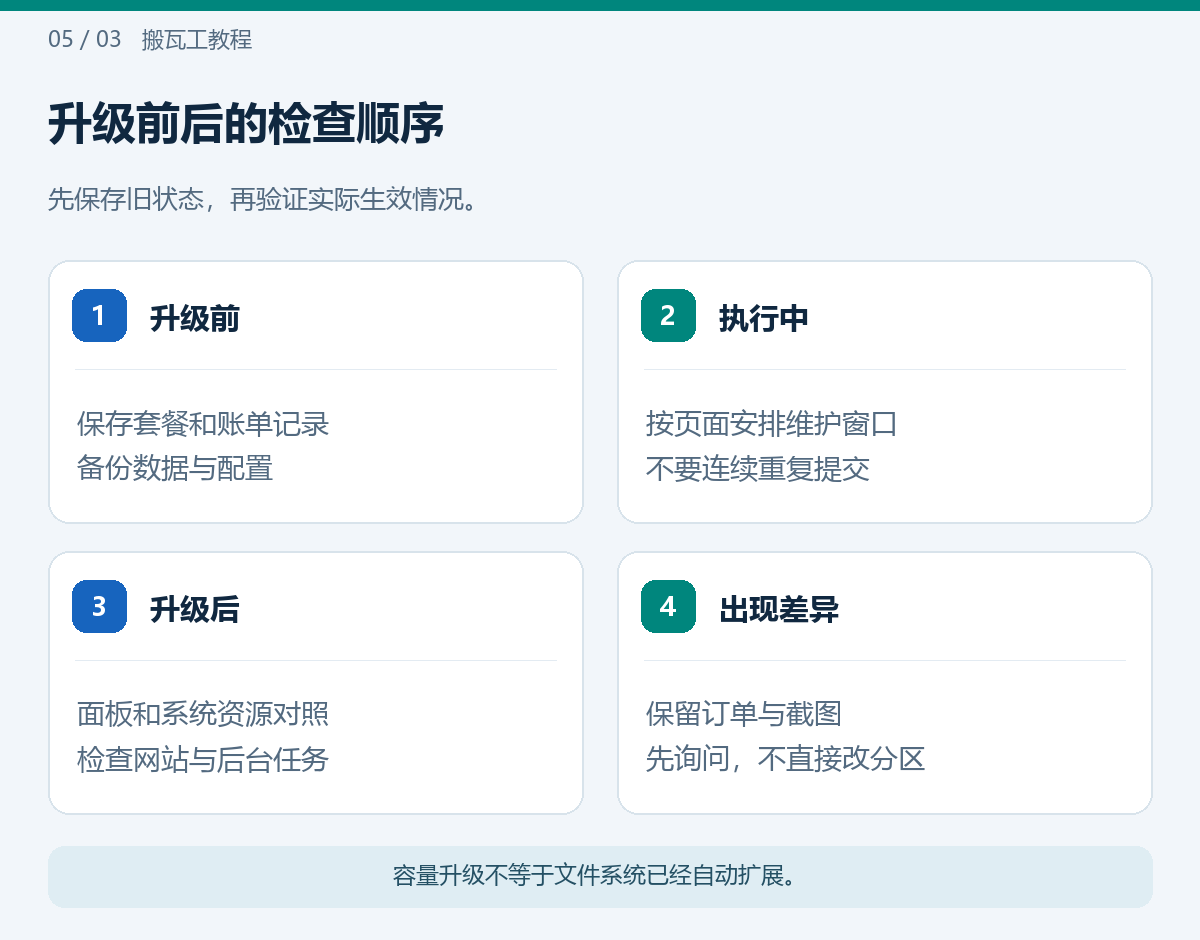This screenshot has height=940, width=1200.
Task: Select the 出现差异 card heading
Action: coord(779,608)
